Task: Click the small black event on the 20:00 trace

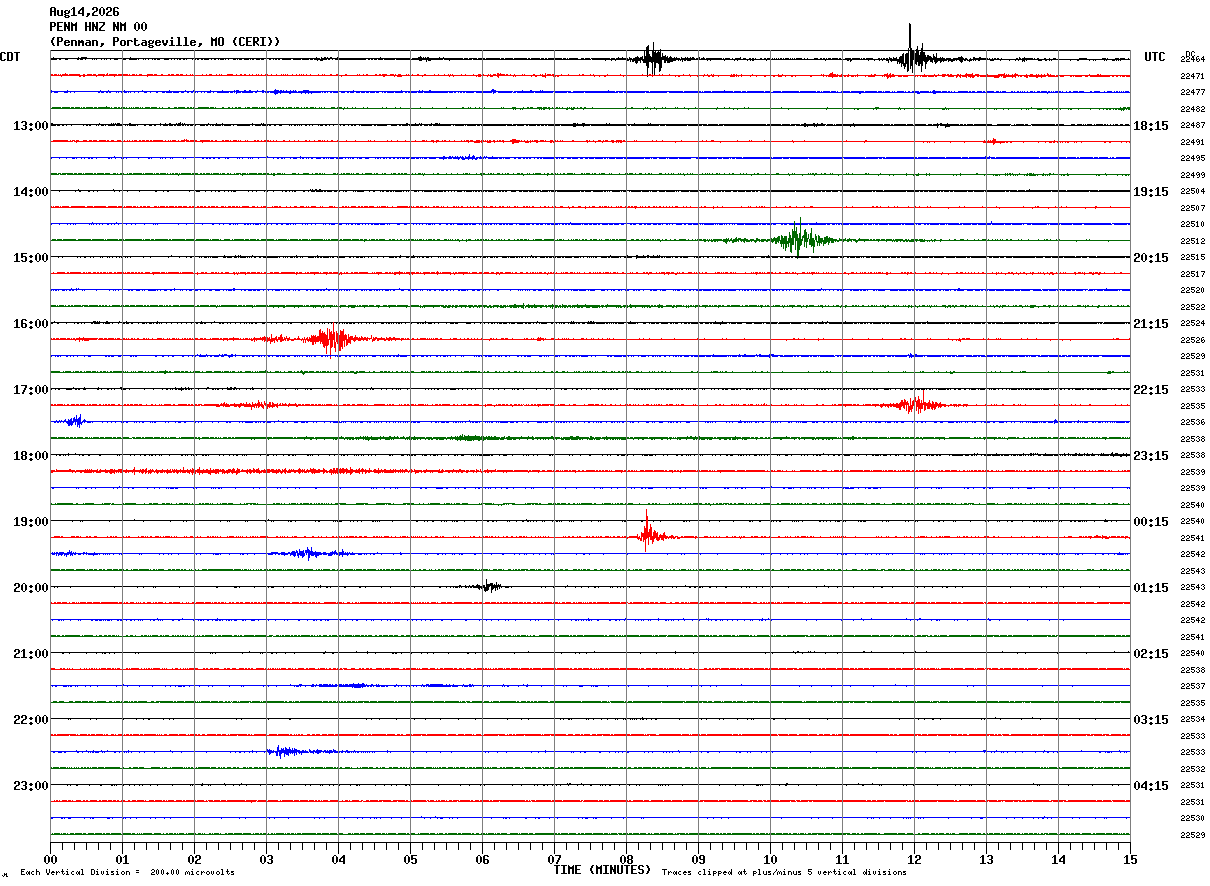Action: click(487, 586)
